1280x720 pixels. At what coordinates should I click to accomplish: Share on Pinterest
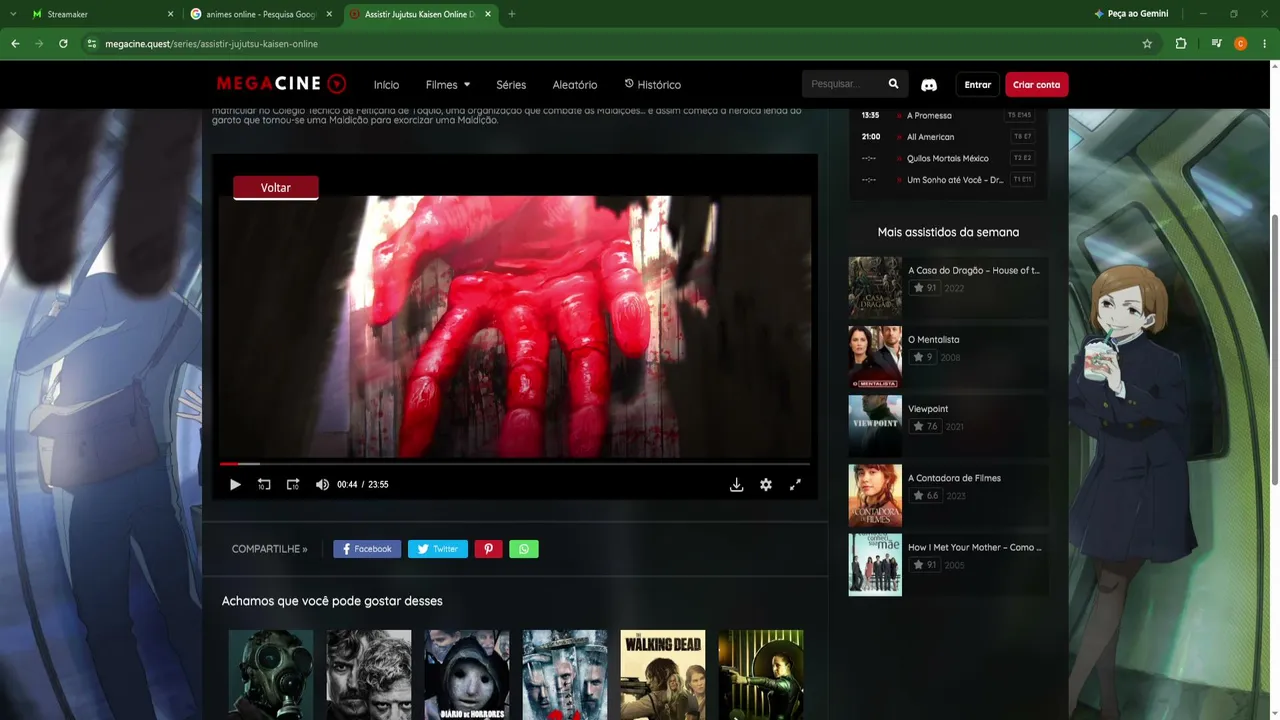[488, 549]
